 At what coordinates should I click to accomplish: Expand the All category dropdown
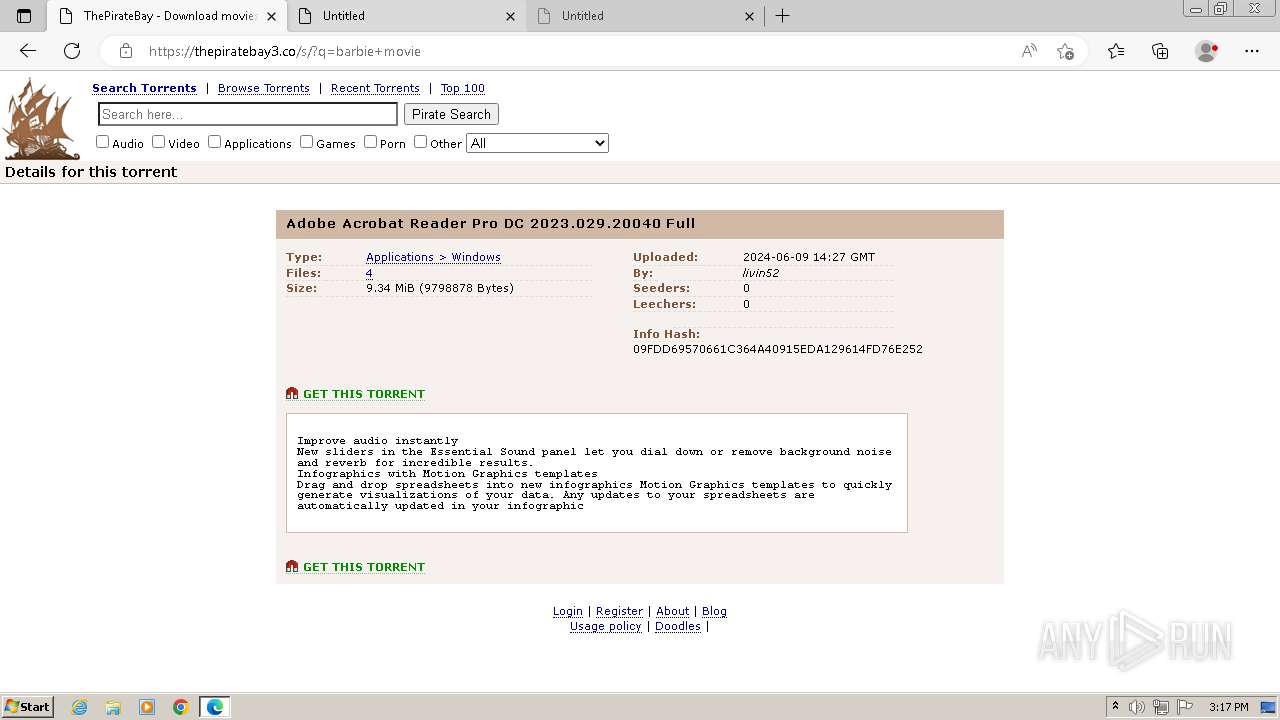tap(537, 143)
